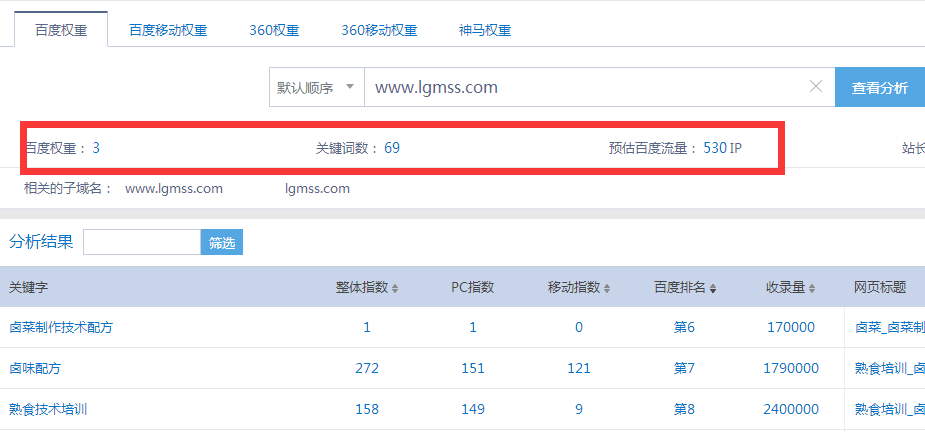Open the 神马权重 tab

[x=485, y=30]
